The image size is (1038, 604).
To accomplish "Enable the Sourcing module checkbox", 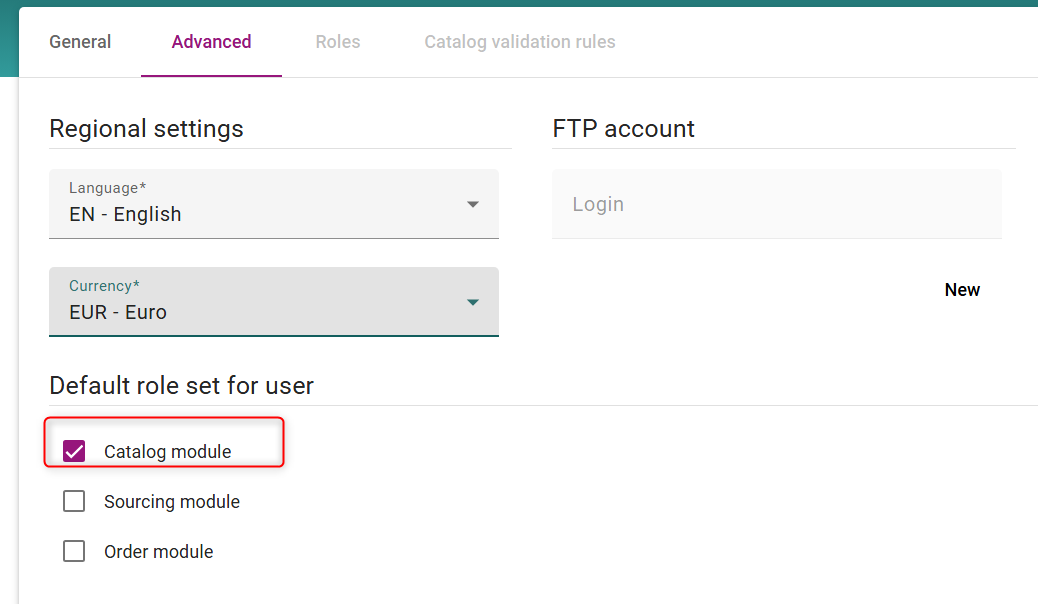I will pyautogui.click(x=74, y=501).
